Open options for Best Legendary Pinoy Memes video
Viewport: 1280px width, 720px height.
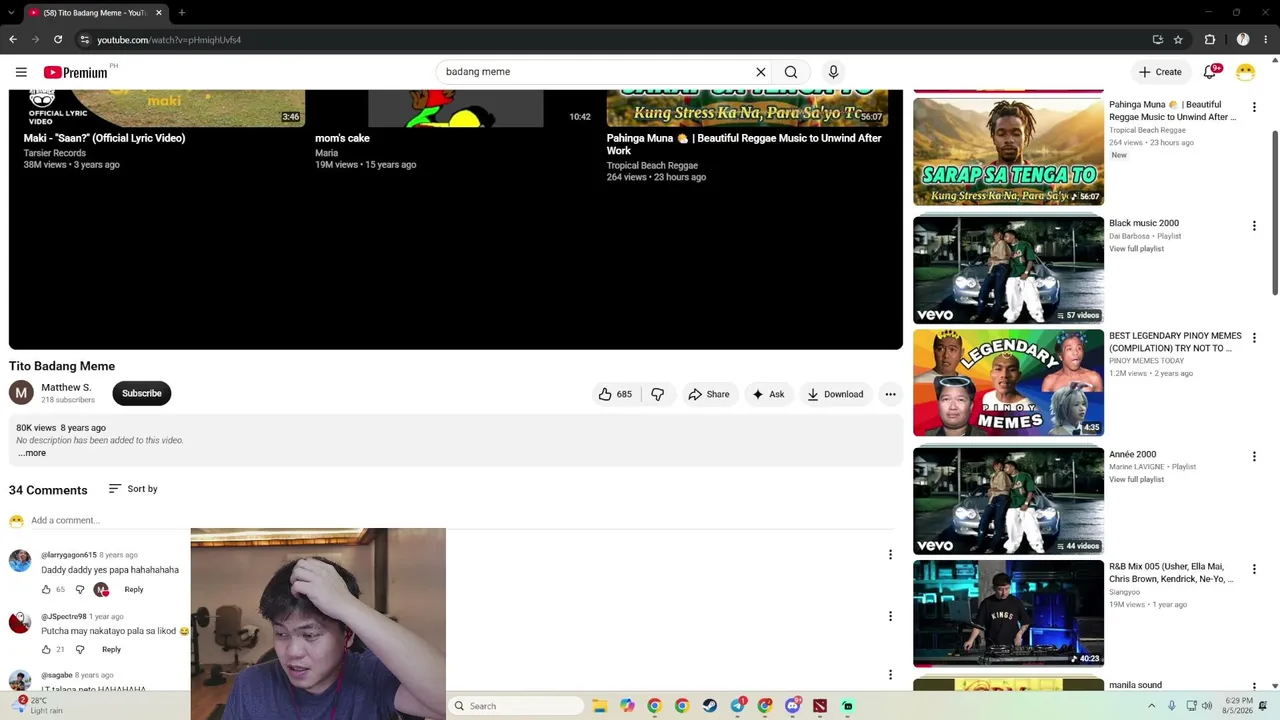pos(1254,338)
